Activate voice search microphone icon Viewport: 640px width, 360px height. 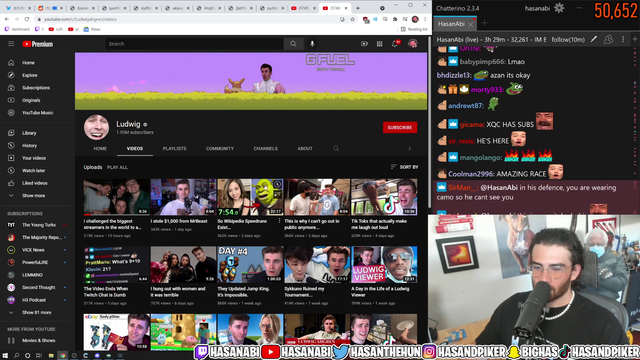312,44
